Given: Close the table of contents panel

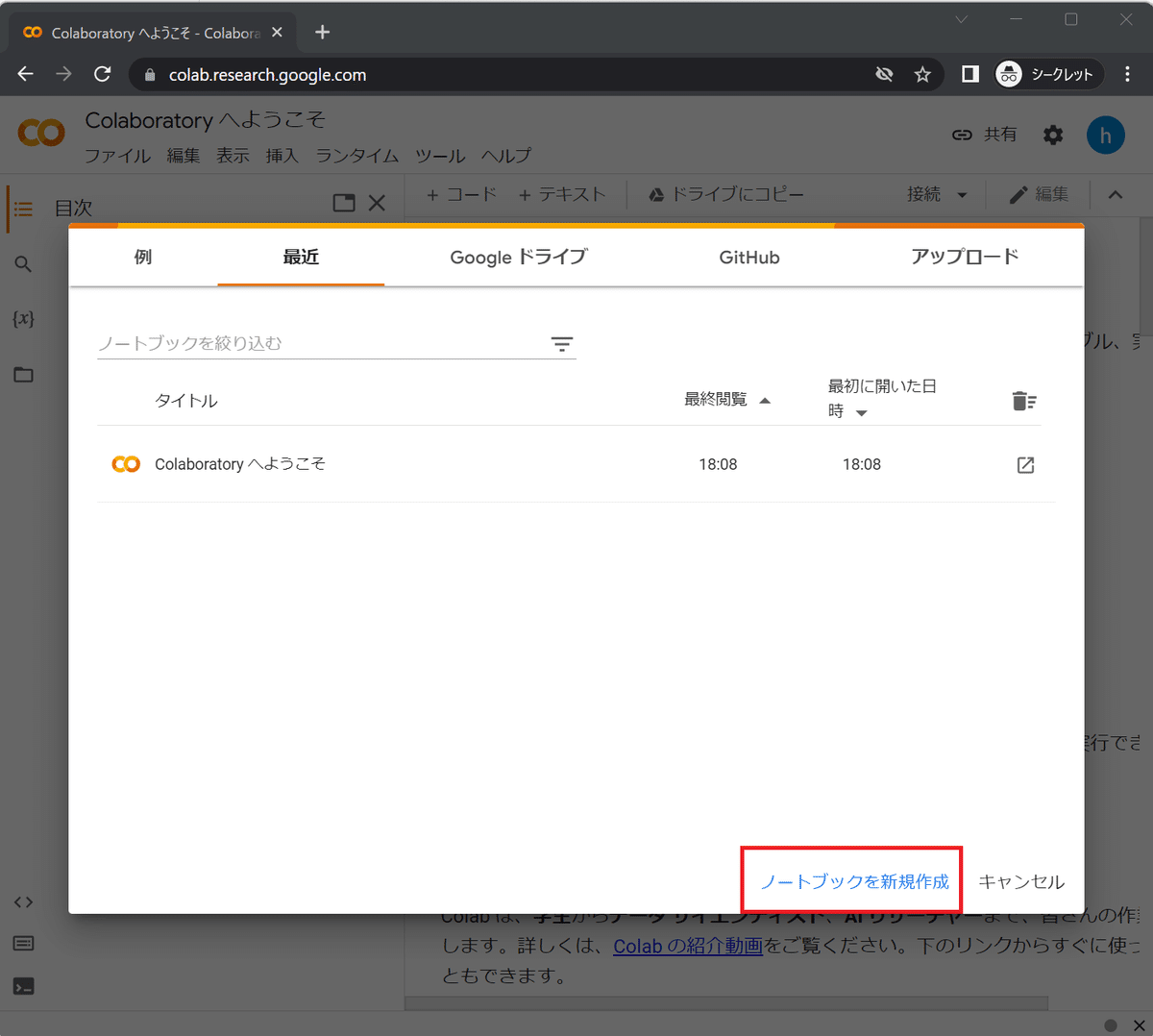Looking at the screenshot, I should pyautogui.click(x=377, y=203).
